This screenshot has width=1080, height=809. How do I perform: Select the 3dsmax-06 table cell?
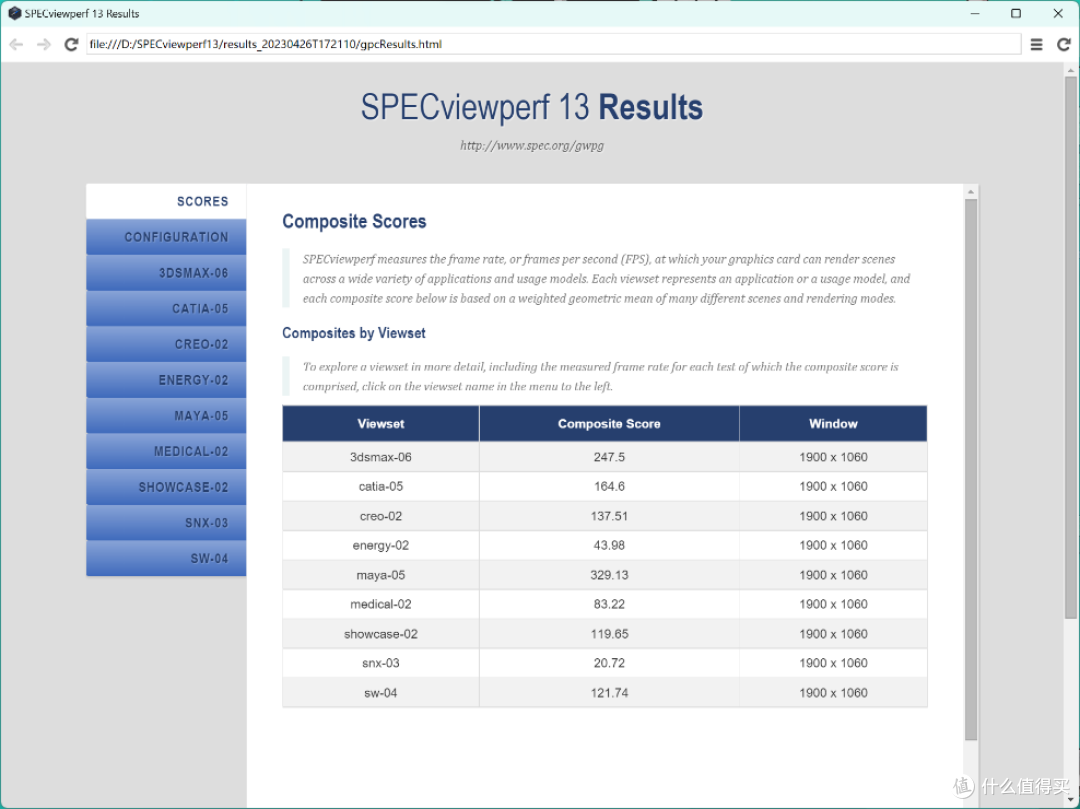[x=381, y=457]
